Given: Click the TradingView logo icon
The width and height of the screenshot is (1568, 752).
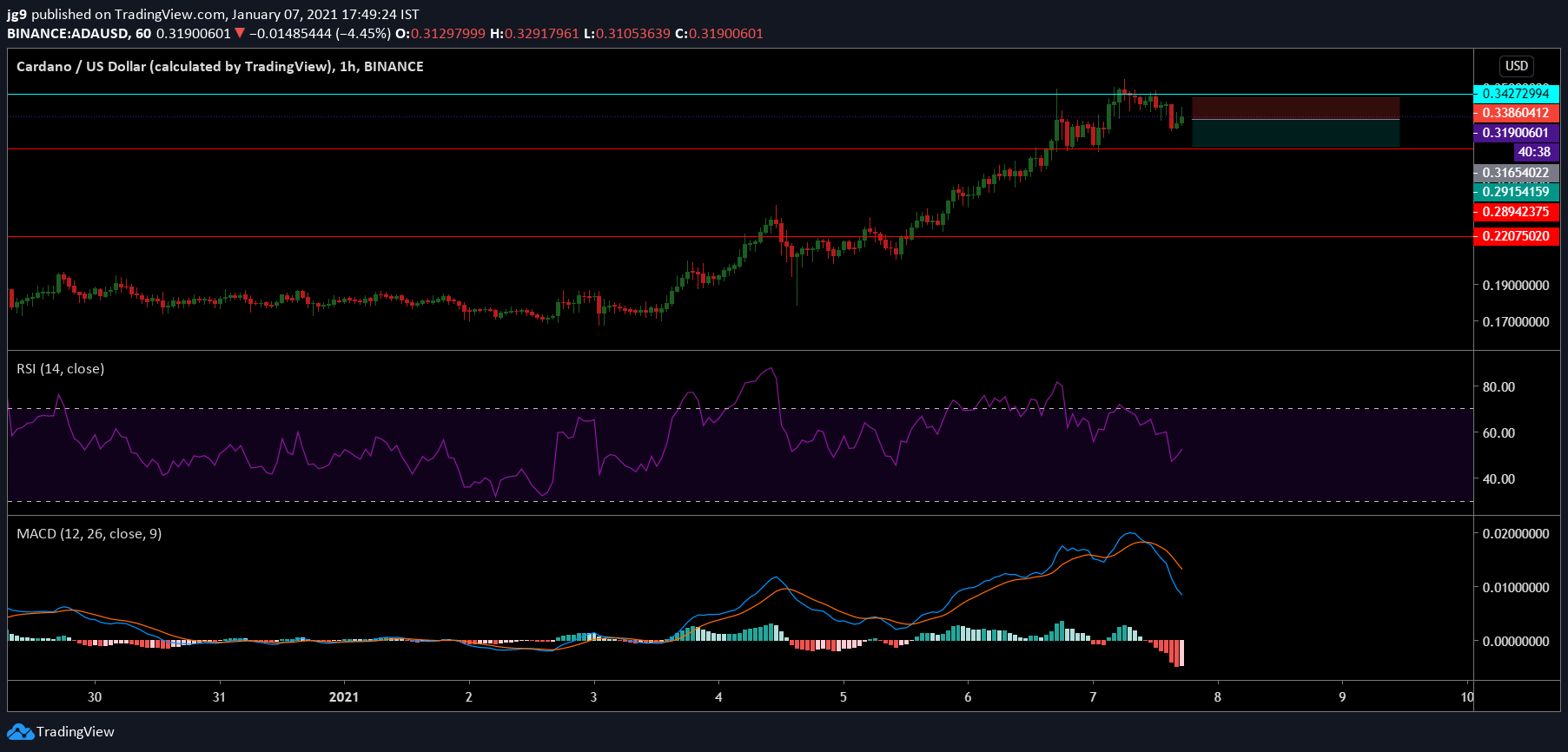Looking at the screenshot, I should 20,732.
